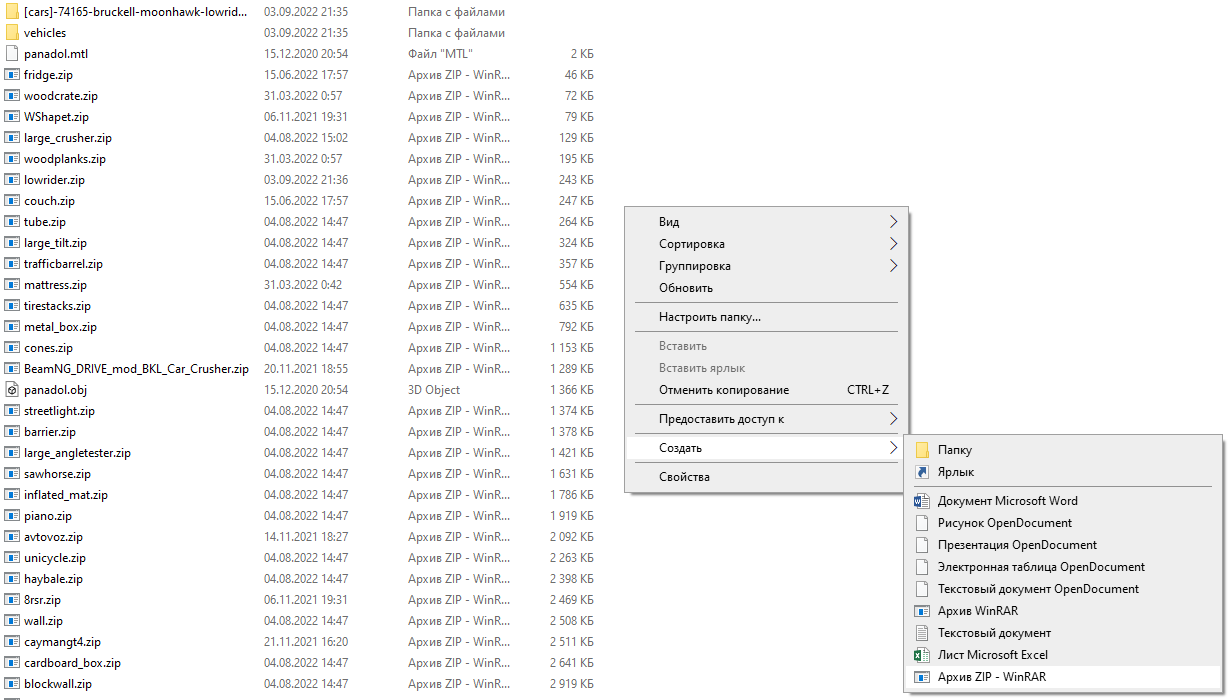
Task: Click icon beside Текстовый документ entry
Action: click(922, 633)
